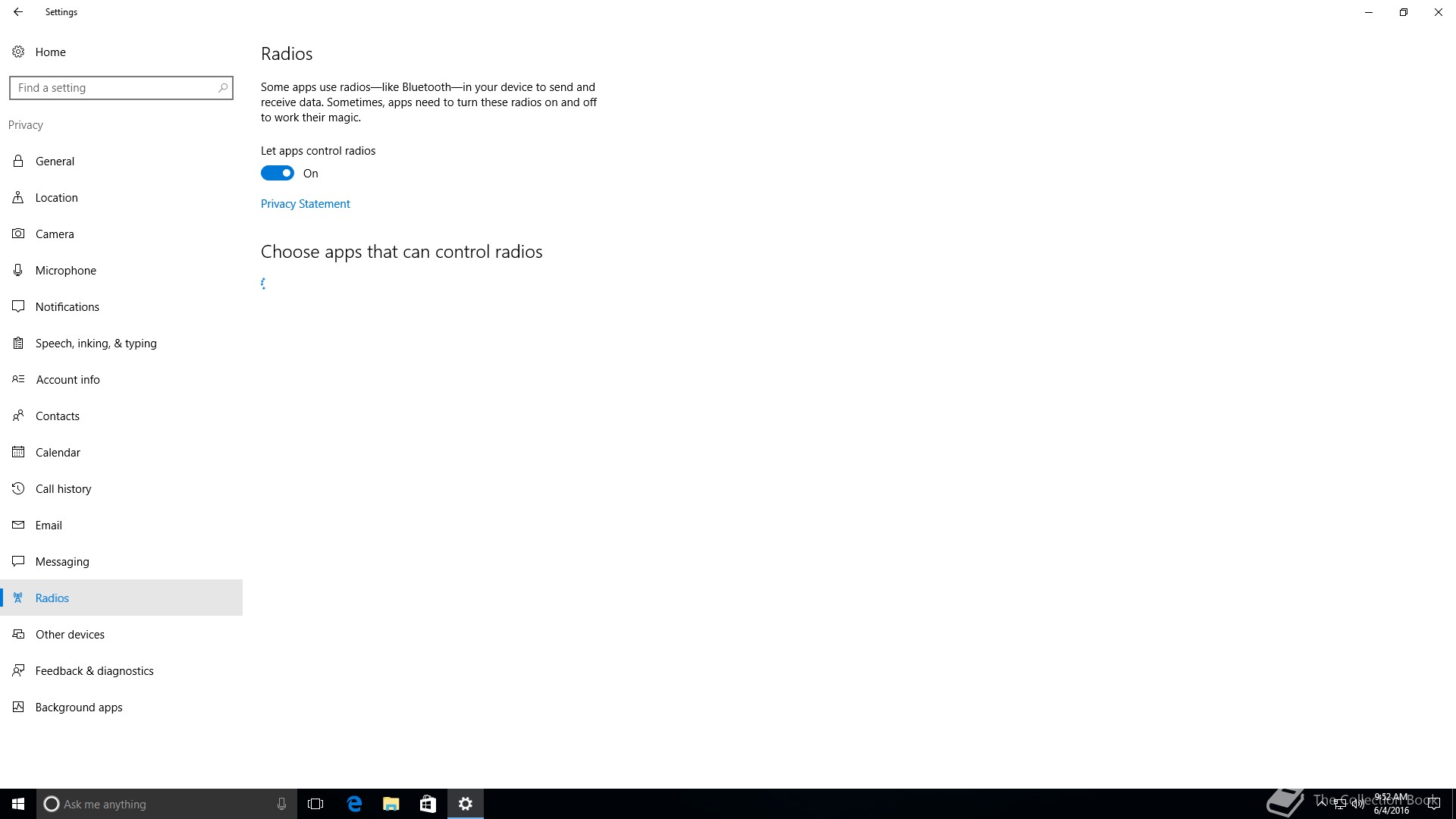1456x819 pixels.
Task: Click the search magnifier icon in Find a setting
Action: (223, 88)
